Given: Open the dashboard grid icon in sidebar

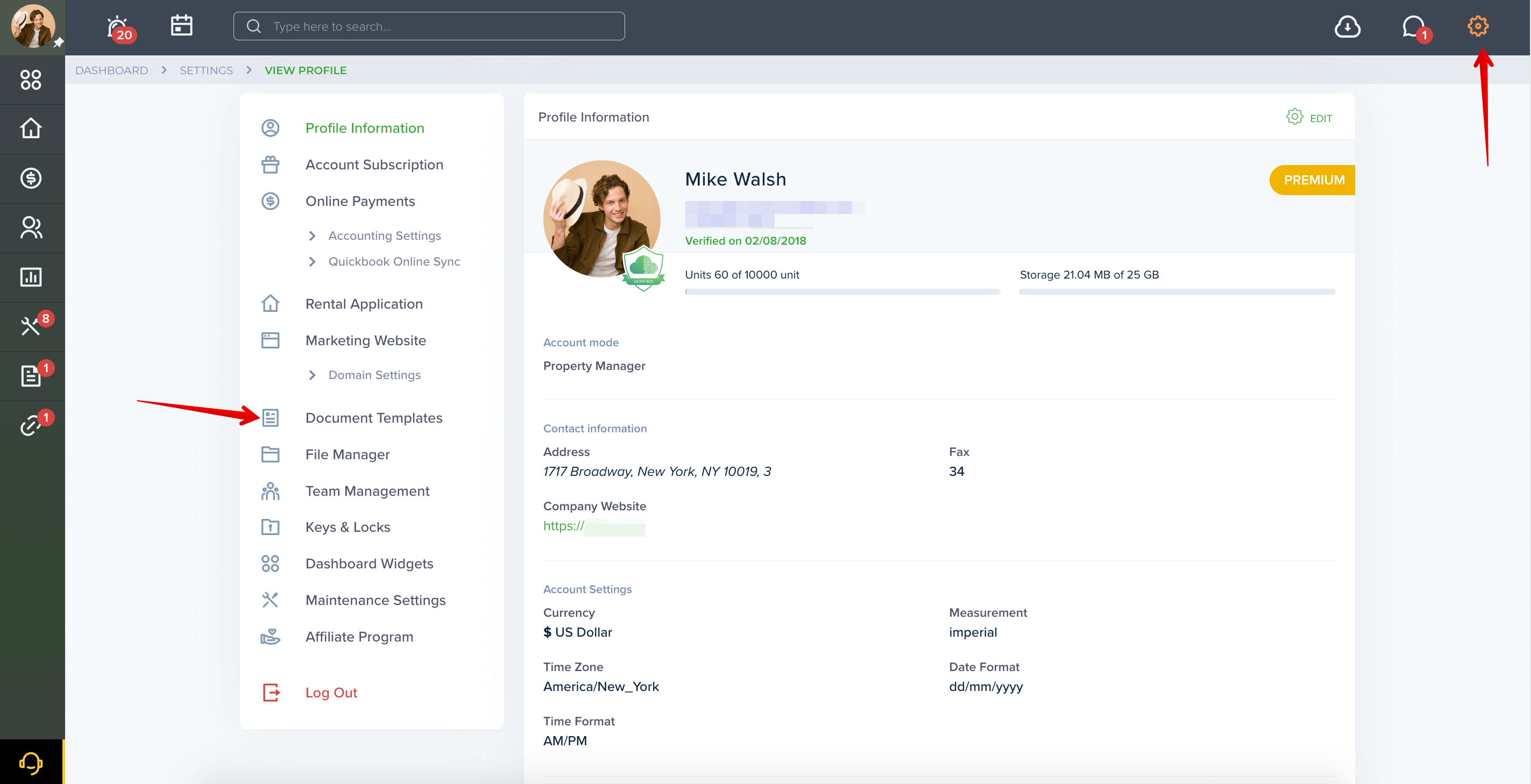Looking at the screenshot, I should pyautogui.click(x=31, y=80).
